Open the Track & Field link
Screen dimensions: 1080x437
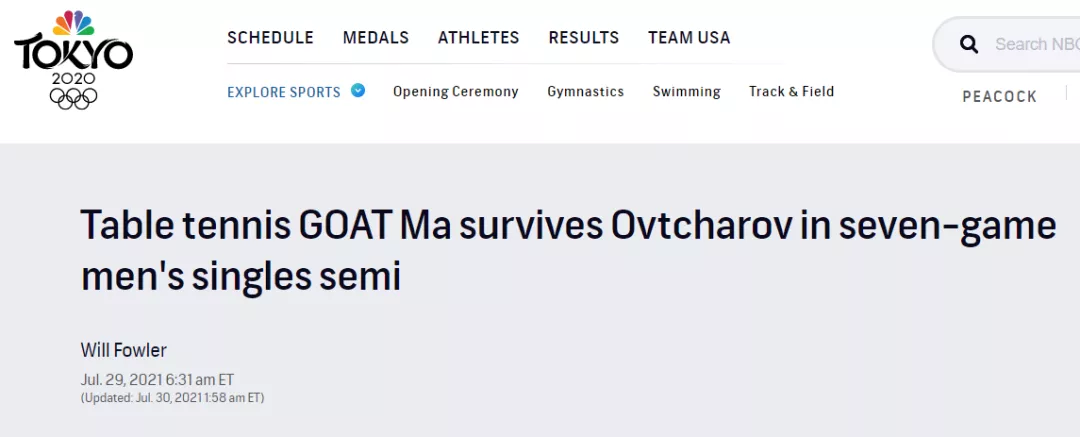(x=792, y=92)
